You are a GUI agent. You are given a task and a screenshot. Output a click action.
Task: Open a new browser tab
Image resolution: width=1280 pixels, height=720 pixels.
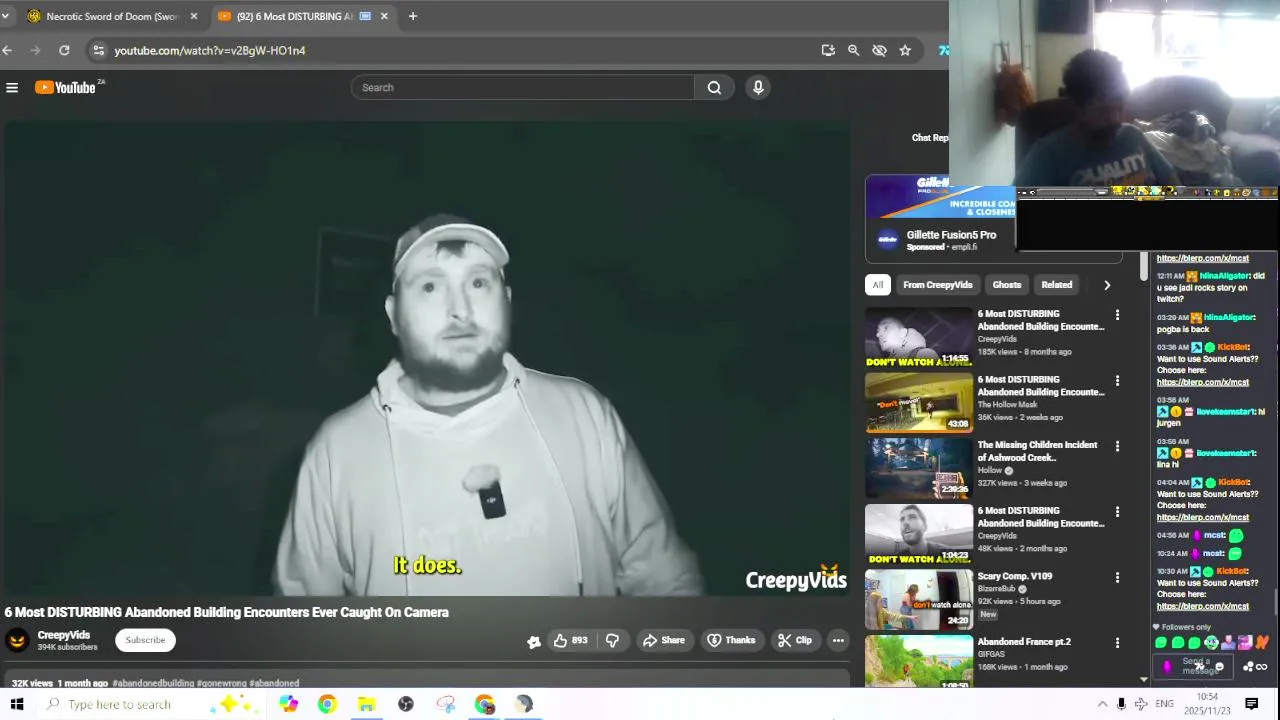click(412, 16)
